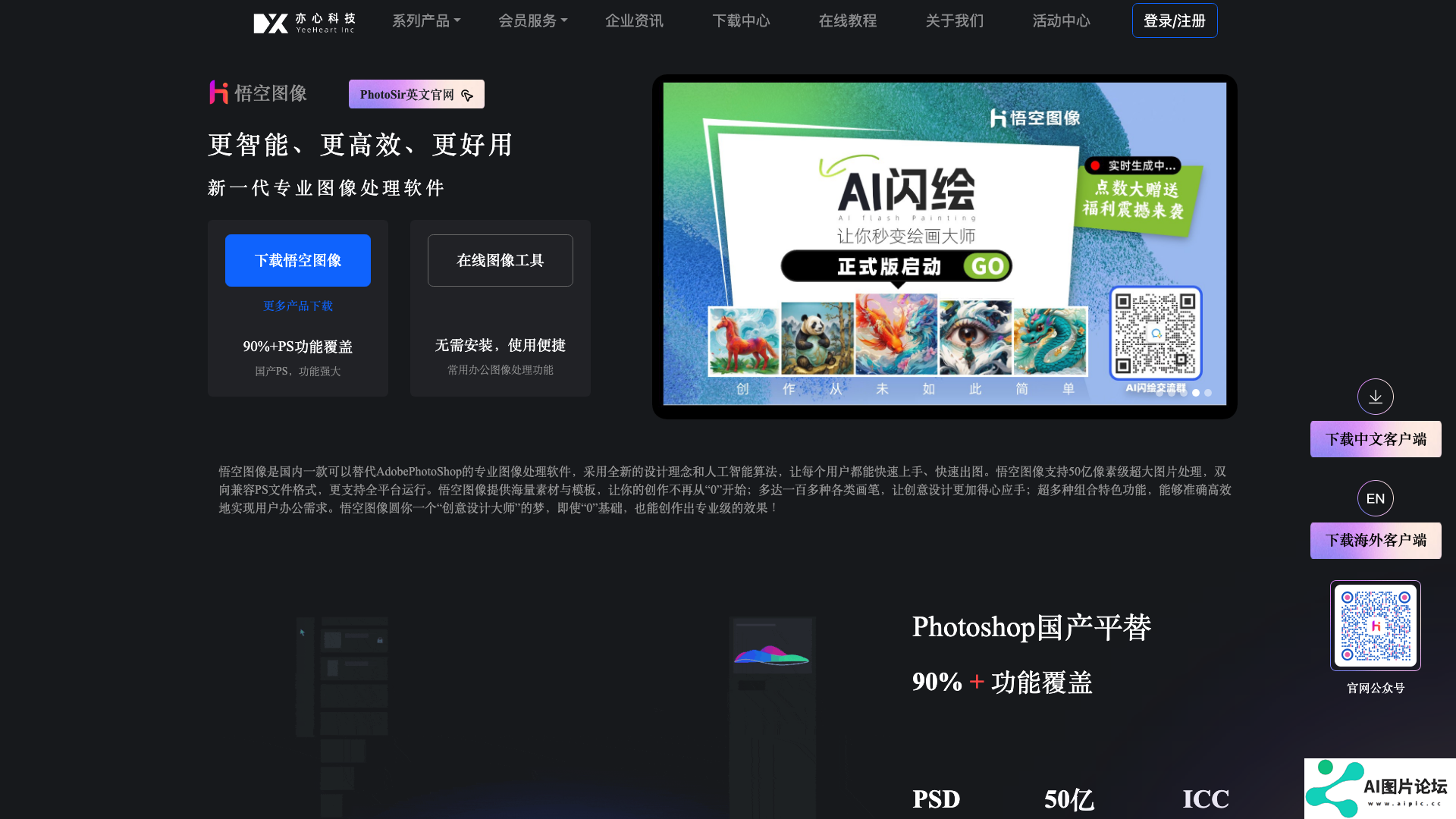1456x819 pixels.
Task: Open the 更多产品下载 link
Action: [x=298, y=306]
